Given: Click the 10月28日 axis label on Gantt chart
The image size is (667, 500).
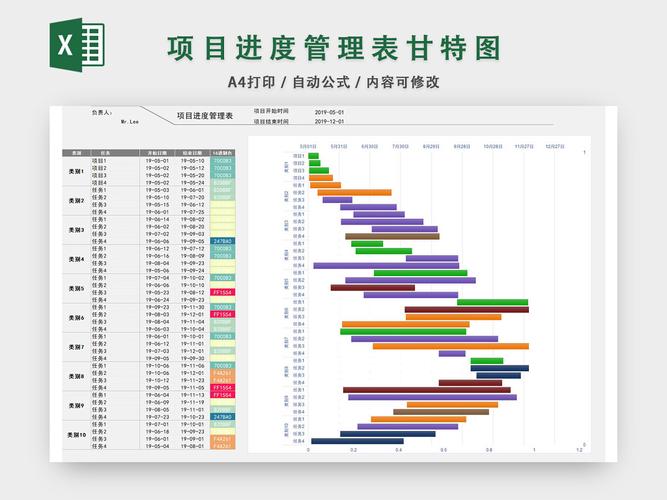Looking at the screenshot, I should [493, 146].
